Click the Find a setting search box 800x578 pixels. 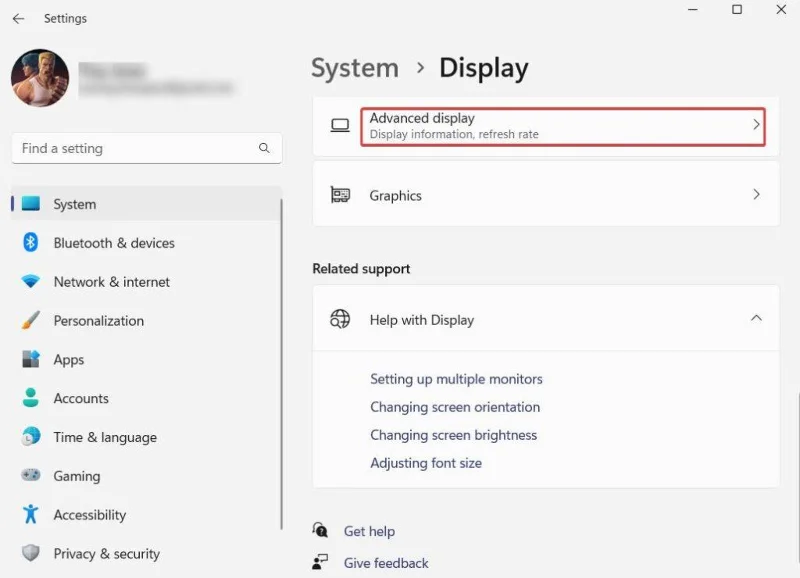click(x=146, y=148)
